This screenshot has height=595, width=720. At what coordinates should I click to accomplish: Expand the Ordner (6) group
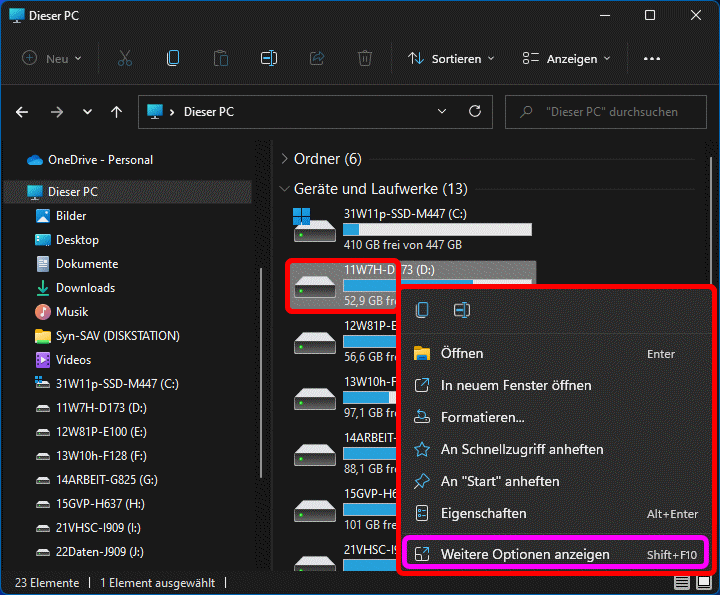285,159
